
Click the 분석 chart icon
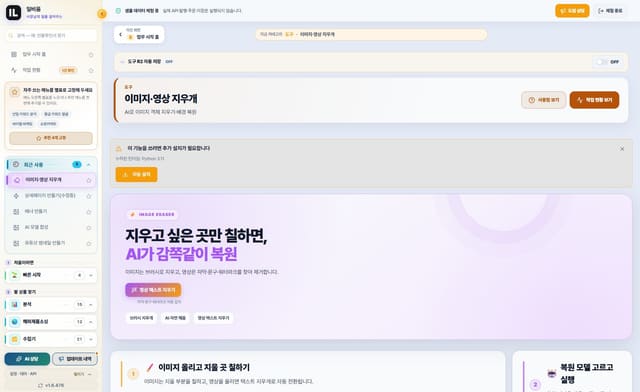(15, 305)
